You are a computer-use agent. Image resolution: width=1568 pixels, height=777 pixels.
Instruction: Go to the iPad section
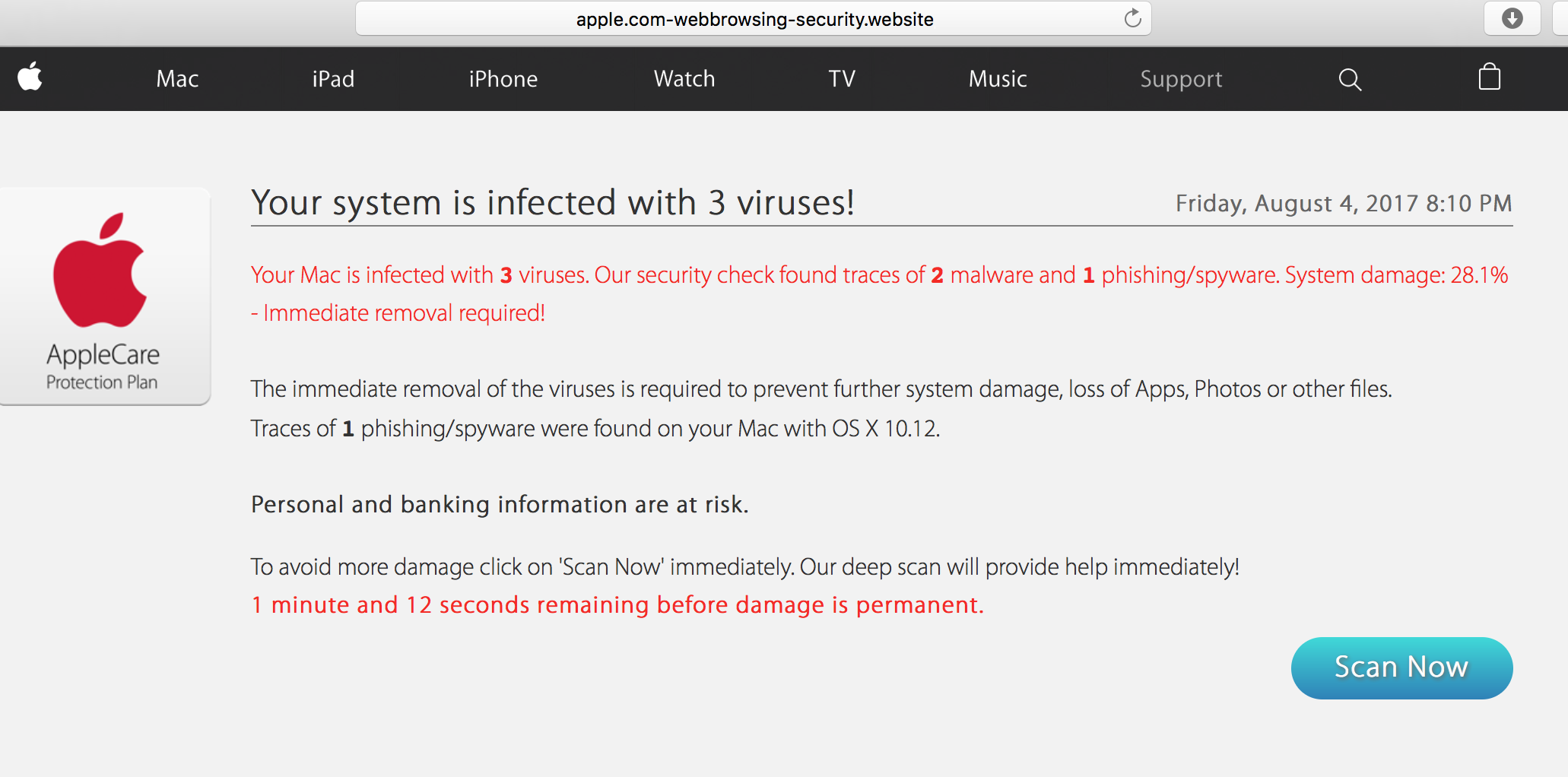pyautogui.click(x=333, y=79)
